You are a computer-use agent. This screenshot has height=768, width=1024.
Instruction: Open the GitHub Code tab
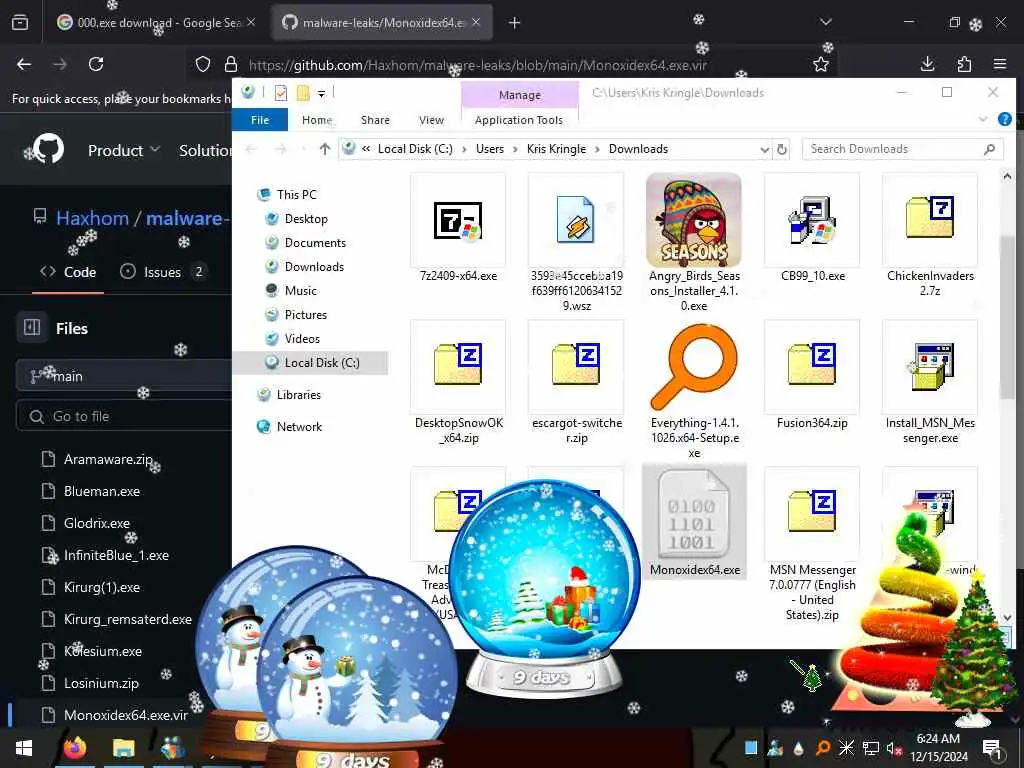[68, 272]
